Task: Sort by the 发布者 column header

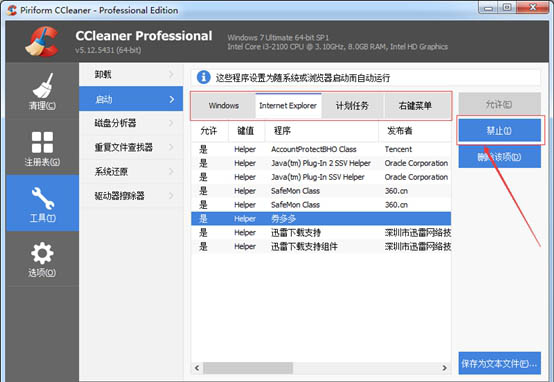Action: 415,131
